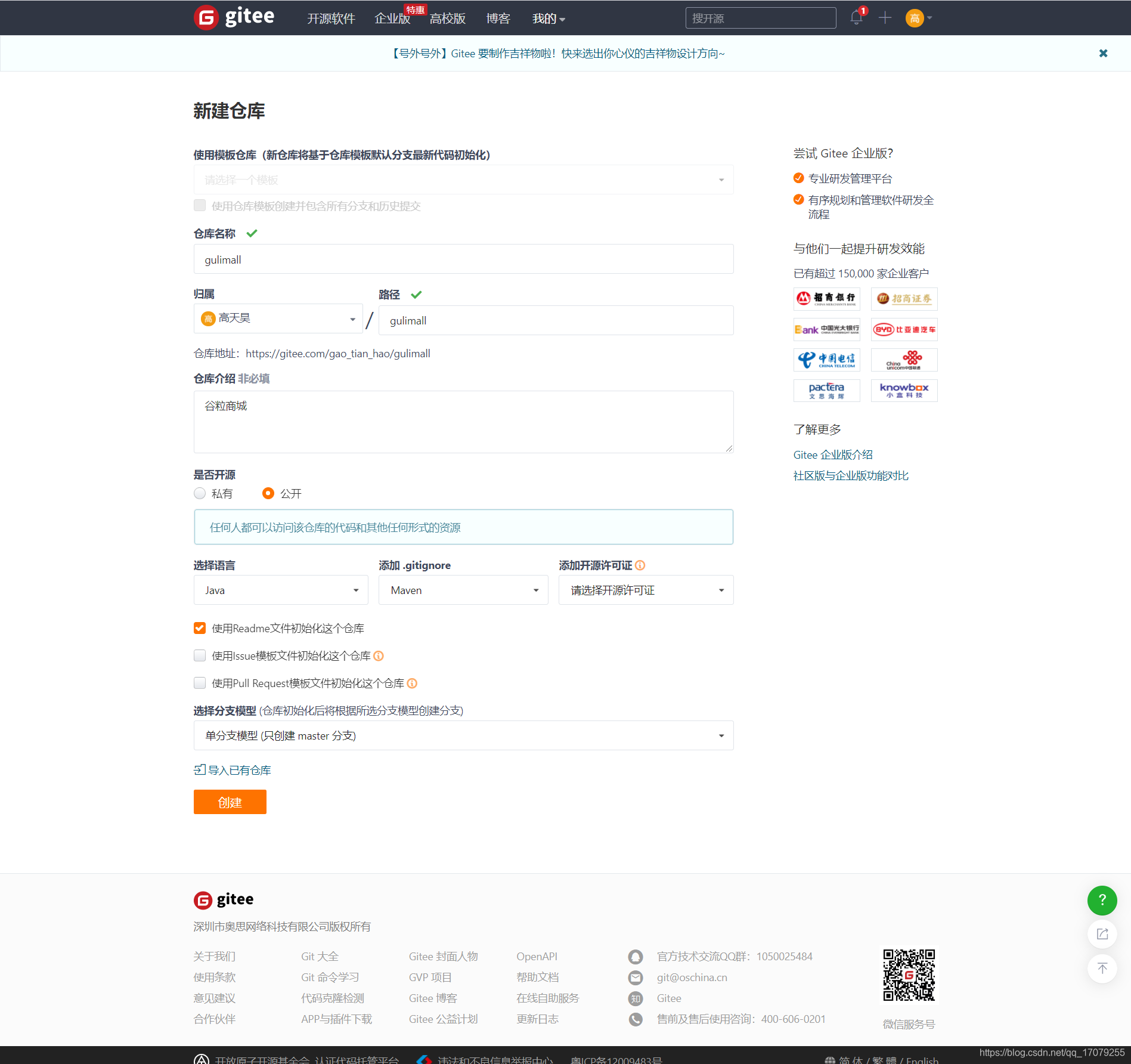Click the footer Gitee logo
The image size is (1131, 1064).
pyautogui.click(x=224, y=899)
